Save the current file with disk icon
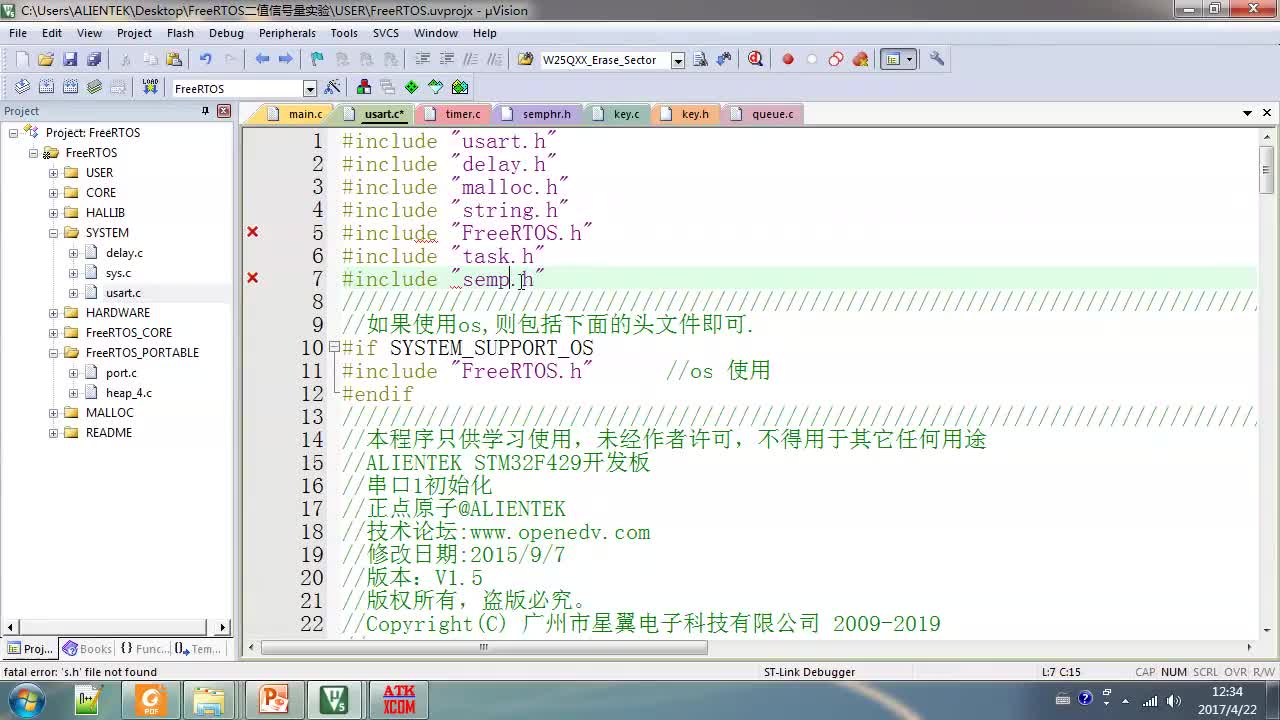This screenshot has height=720, width=1280. (x=70, y=60)
